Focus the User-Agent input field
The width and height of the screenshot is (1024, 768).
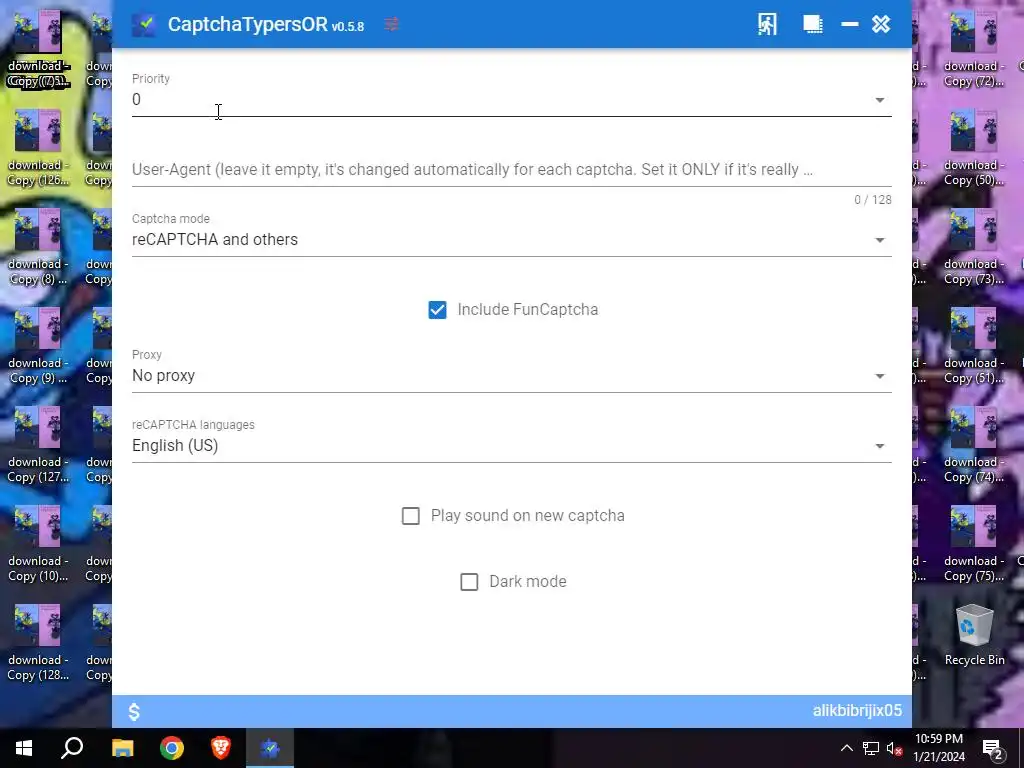pyautogui.click(x=511, y=170)
